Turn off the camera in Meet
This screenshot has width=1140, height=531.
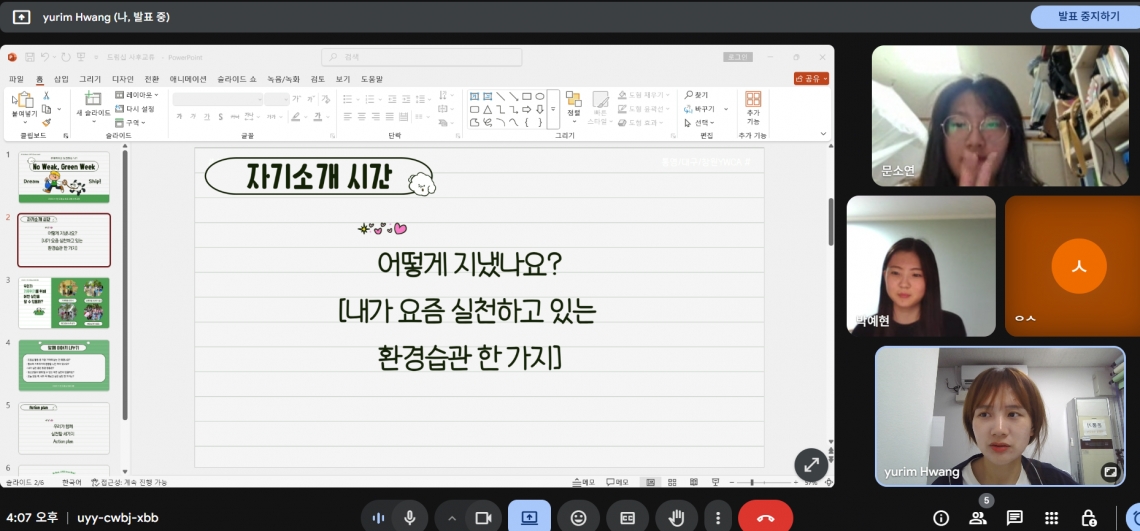point(483,518)
